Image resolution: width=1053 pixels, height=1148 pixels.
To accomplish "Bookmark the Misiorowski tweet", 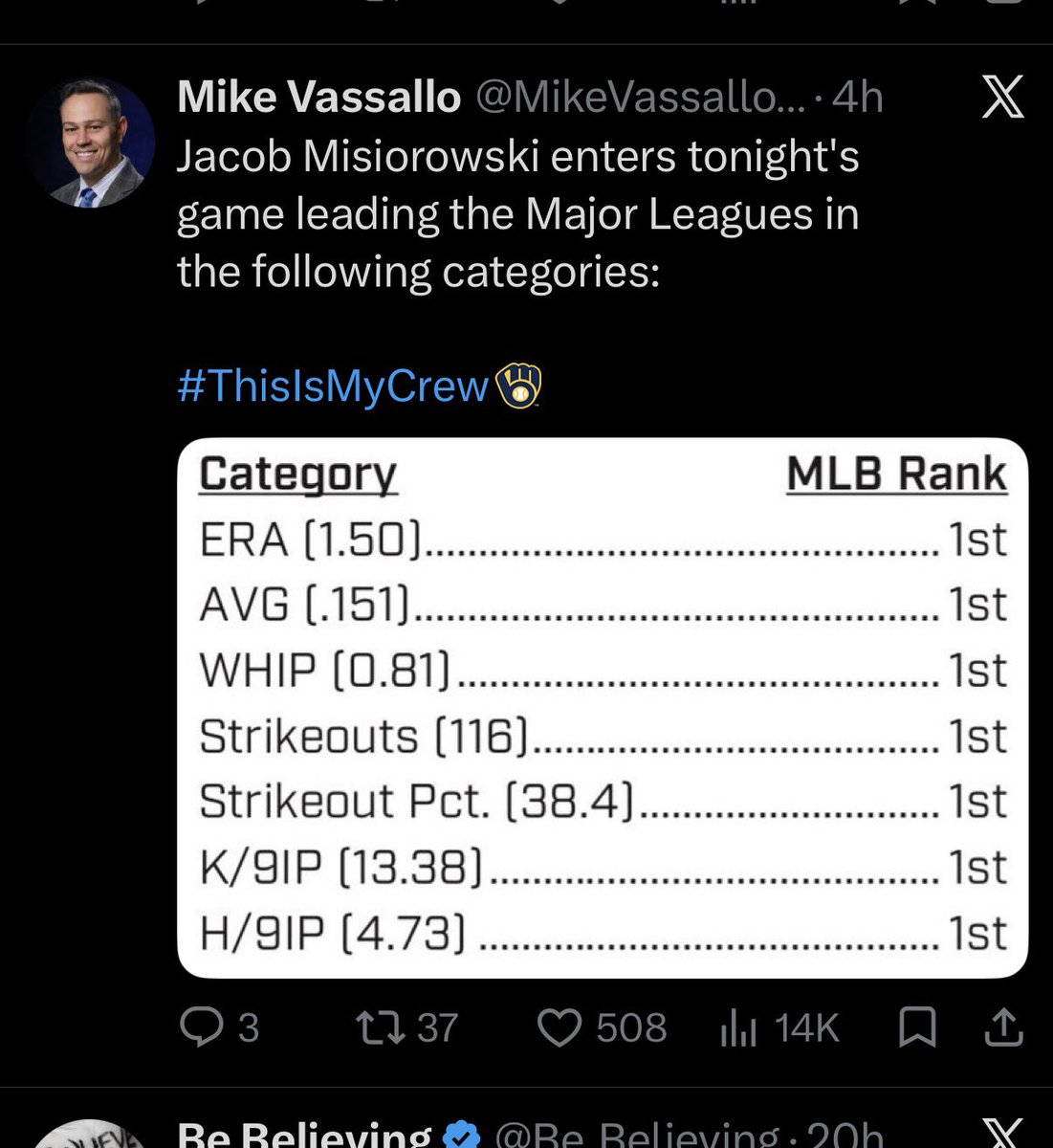I will [918, 1027].
